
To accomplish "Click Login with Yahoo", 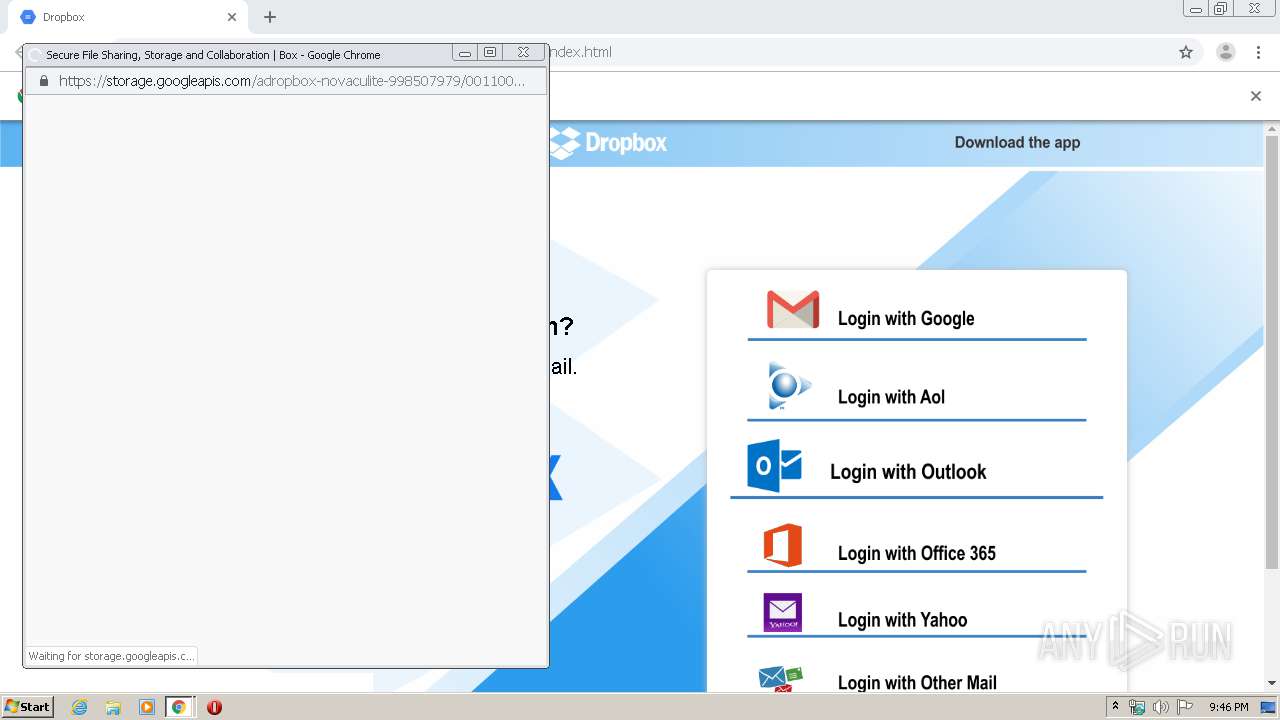I will 902,620.
